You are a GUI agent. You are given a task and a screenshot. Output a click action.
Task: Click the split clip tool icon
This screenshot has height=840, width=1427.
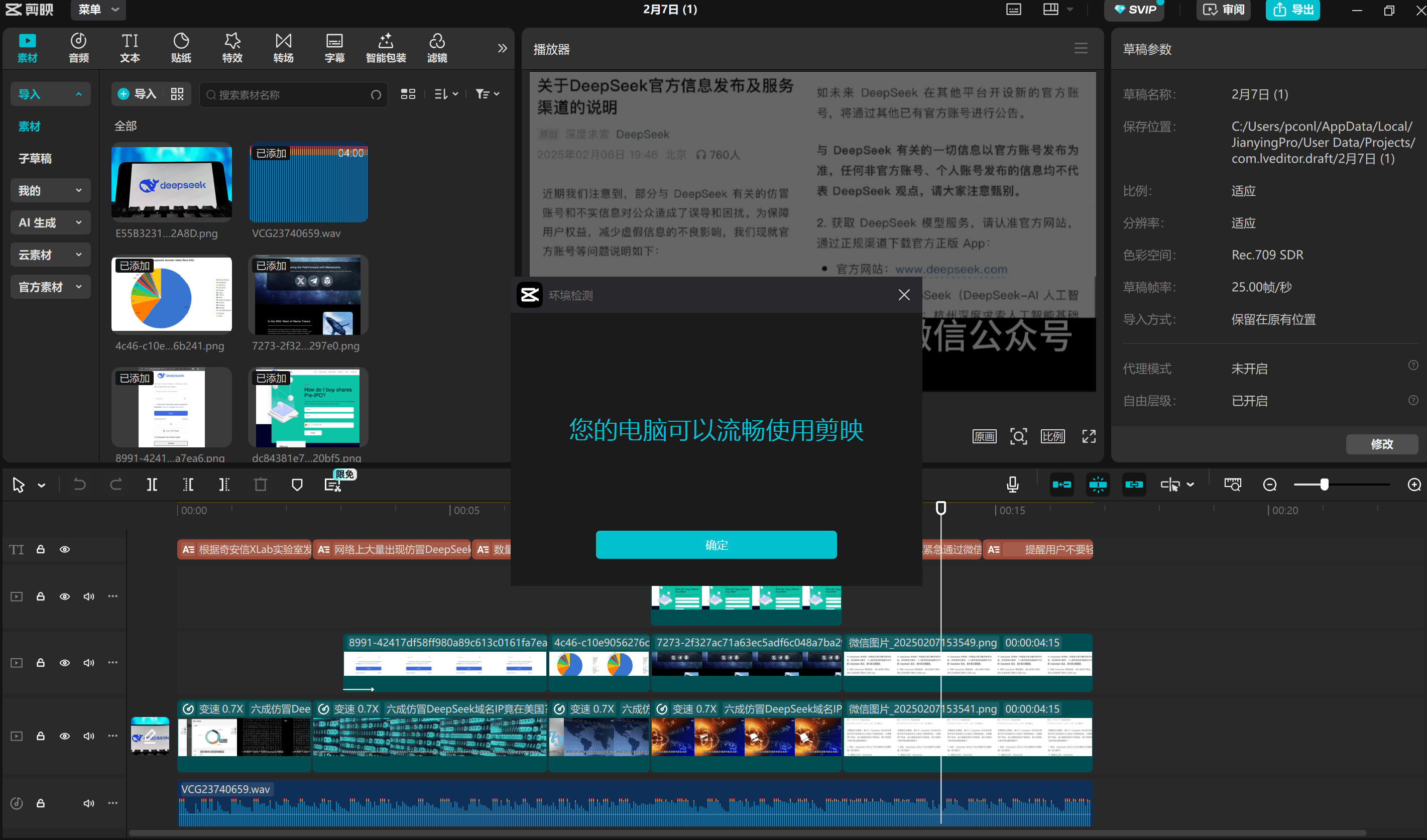click(x=152, y=485)
